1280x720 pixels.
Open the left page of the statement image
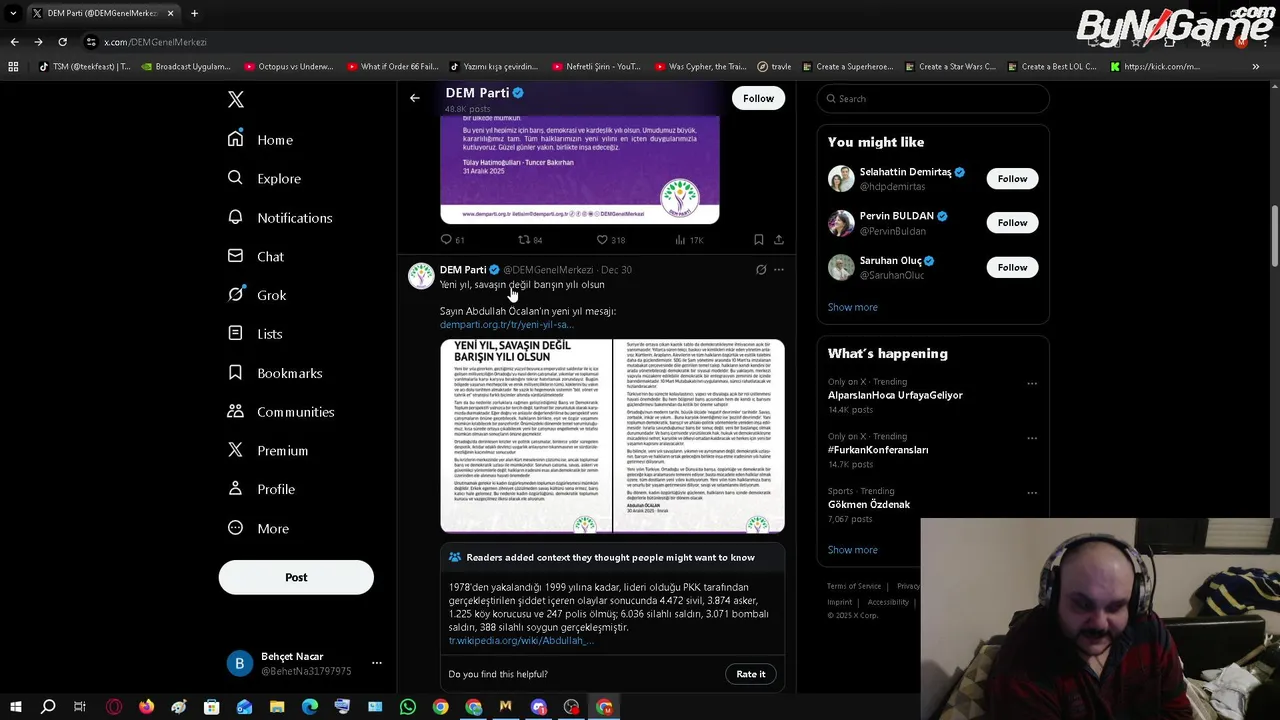click(526, 435)
